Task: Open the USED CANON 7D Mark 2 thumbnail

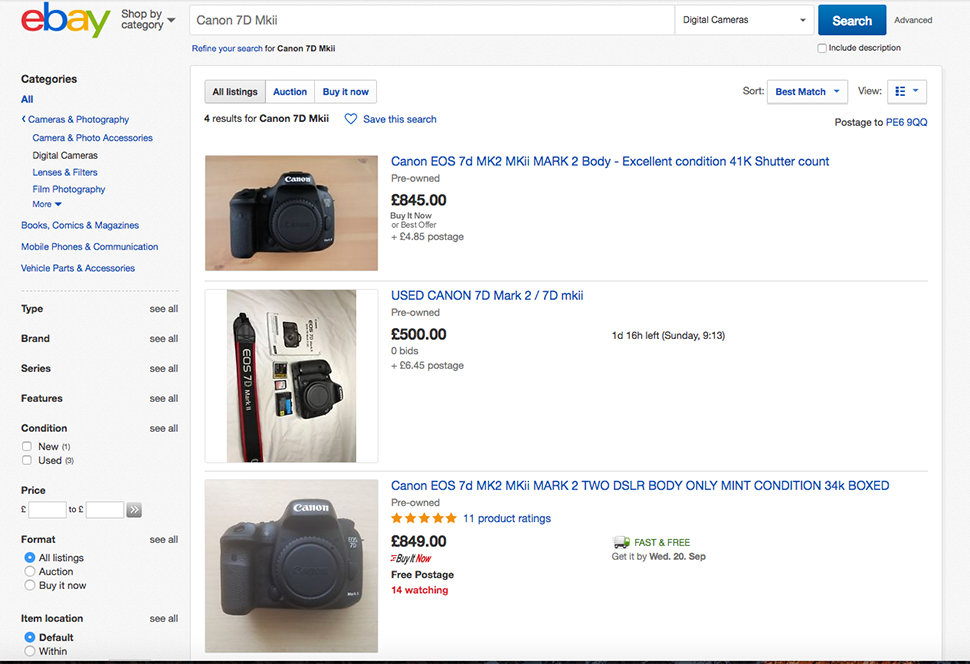Action: (290, 376)
